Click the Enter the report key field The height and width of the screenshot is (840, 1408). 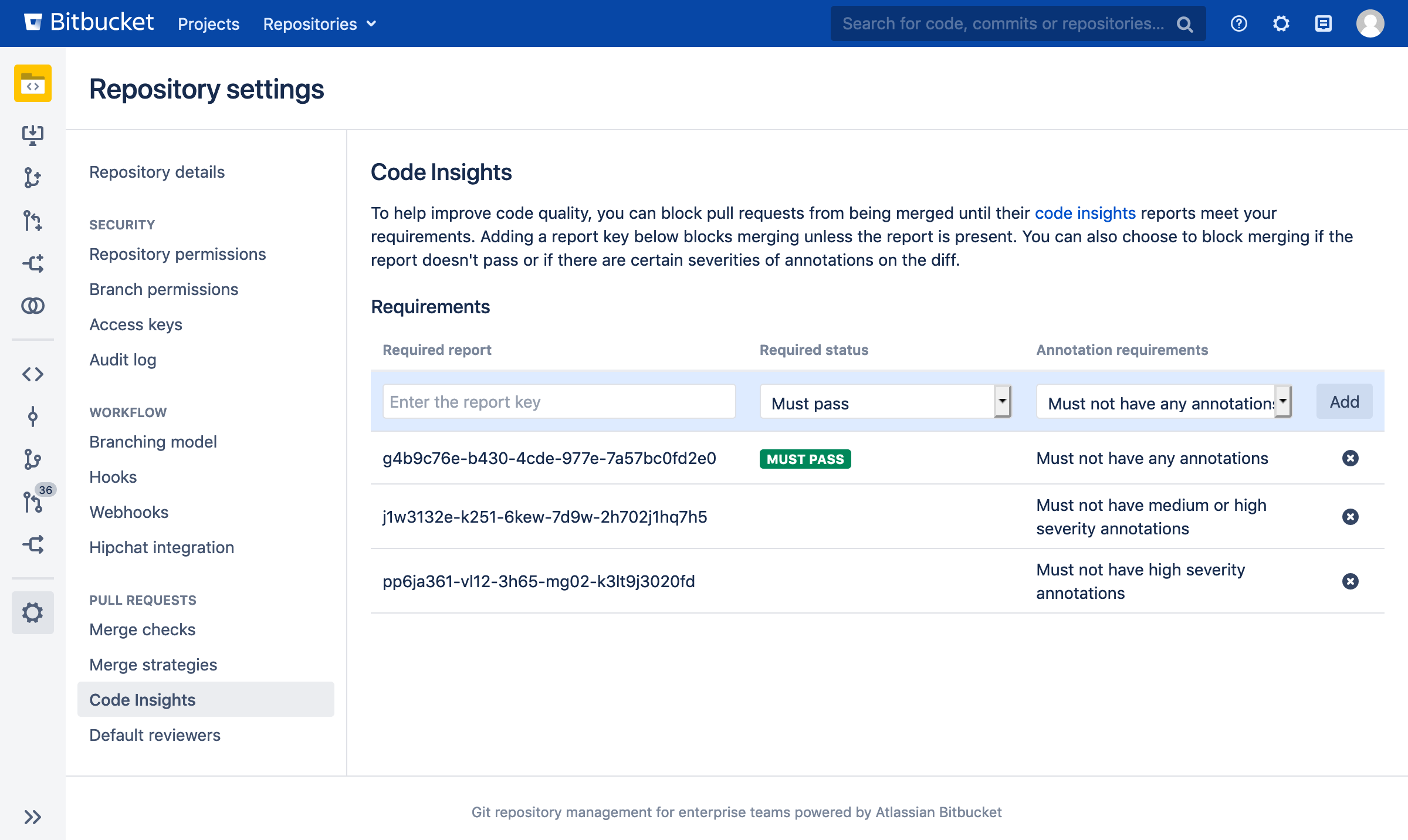558,401
